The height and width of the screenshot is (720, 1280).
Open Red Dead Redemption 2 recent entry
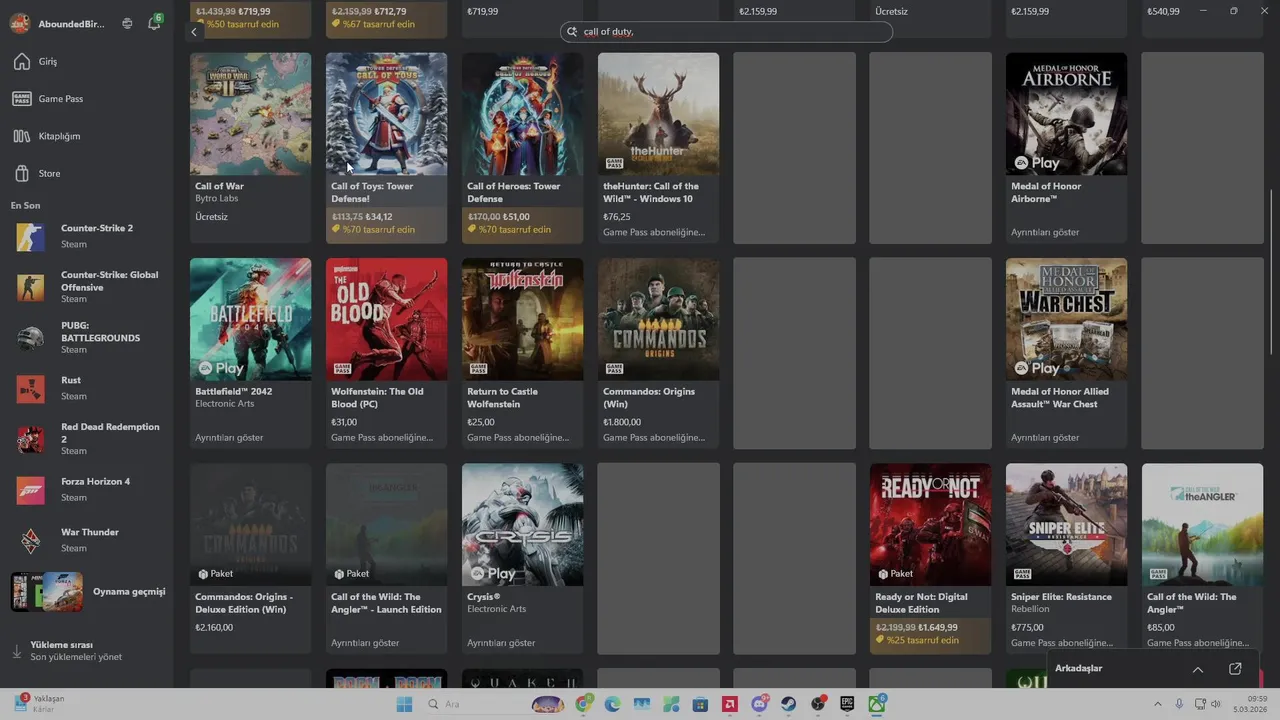coord(88,439)
